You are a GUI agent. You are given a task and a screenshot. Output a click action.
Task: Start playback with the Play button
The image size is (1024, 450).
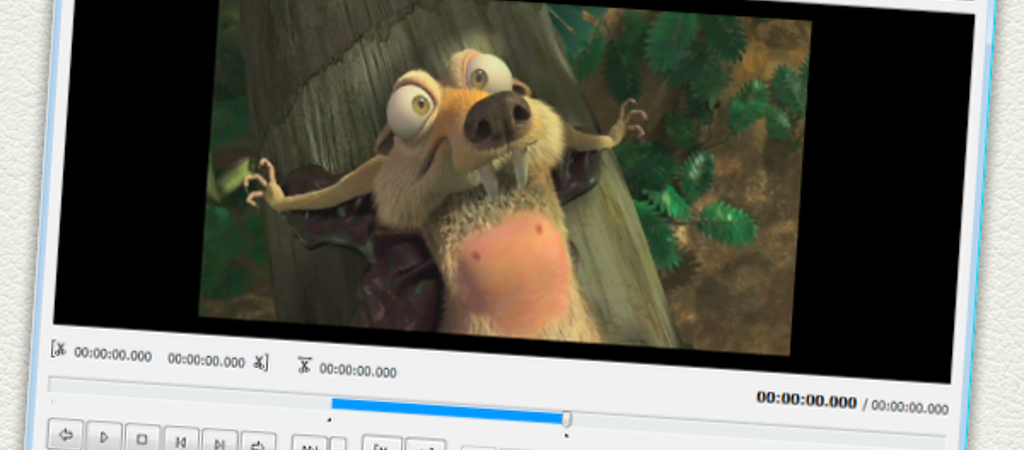click(x=104, y=437)
